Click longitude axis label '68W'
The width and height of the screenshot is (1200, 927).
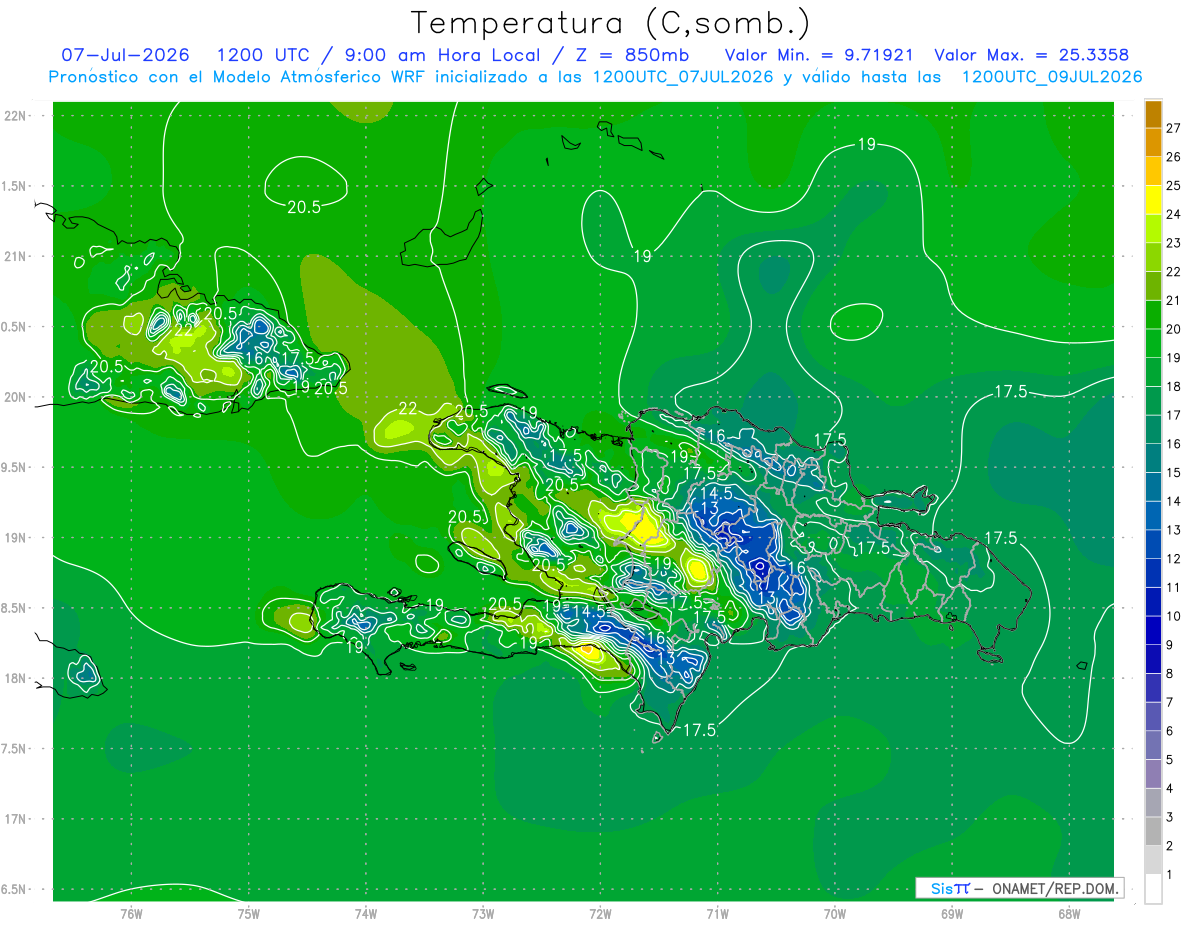(1068, 914)
